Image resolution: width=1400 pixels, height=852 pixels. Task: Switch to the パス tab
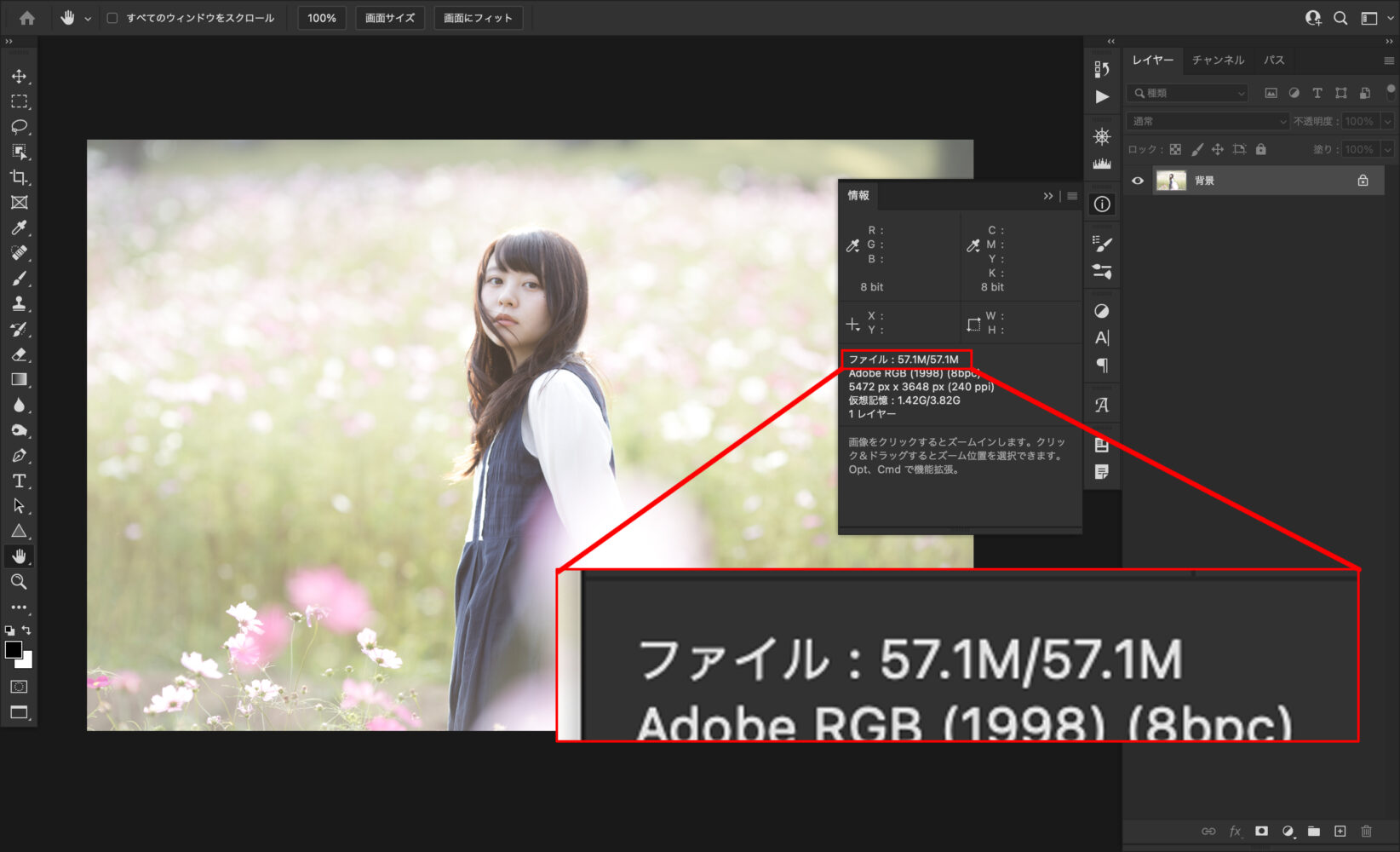(1273, 60)
